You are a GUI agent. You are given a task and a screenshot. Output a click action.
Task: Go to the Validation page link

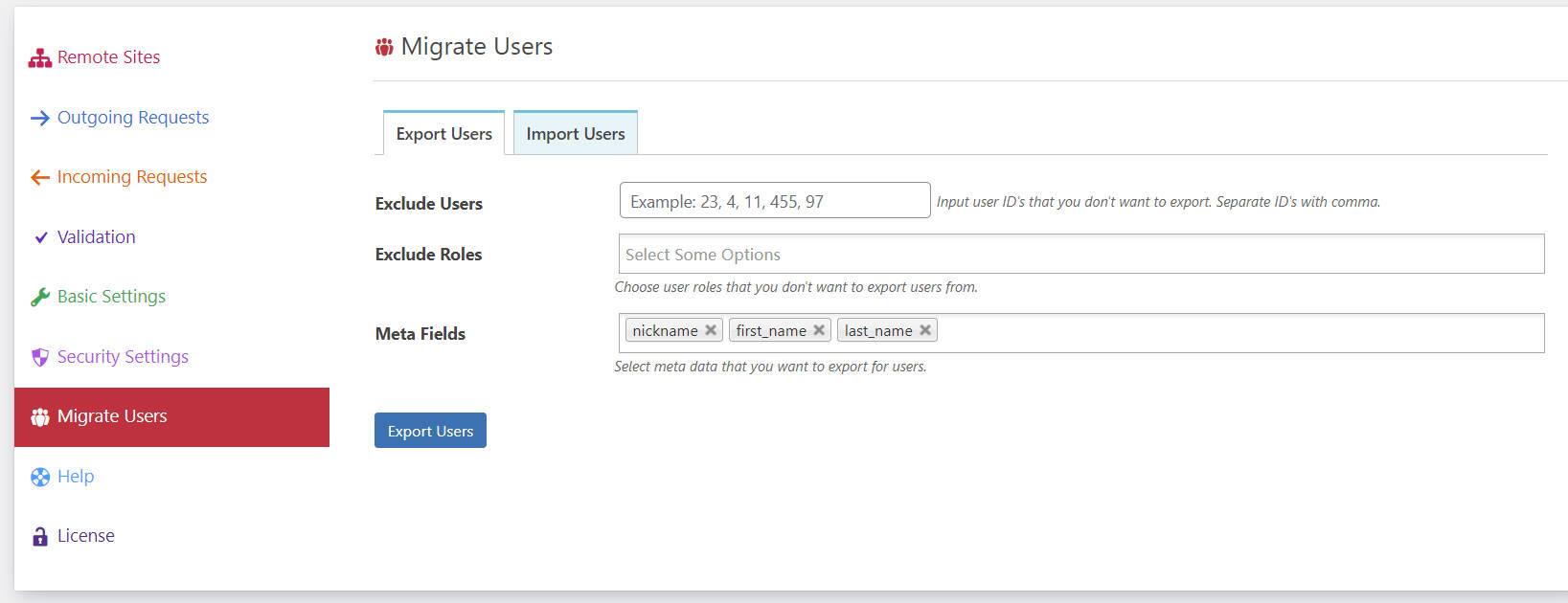point(96,237)
